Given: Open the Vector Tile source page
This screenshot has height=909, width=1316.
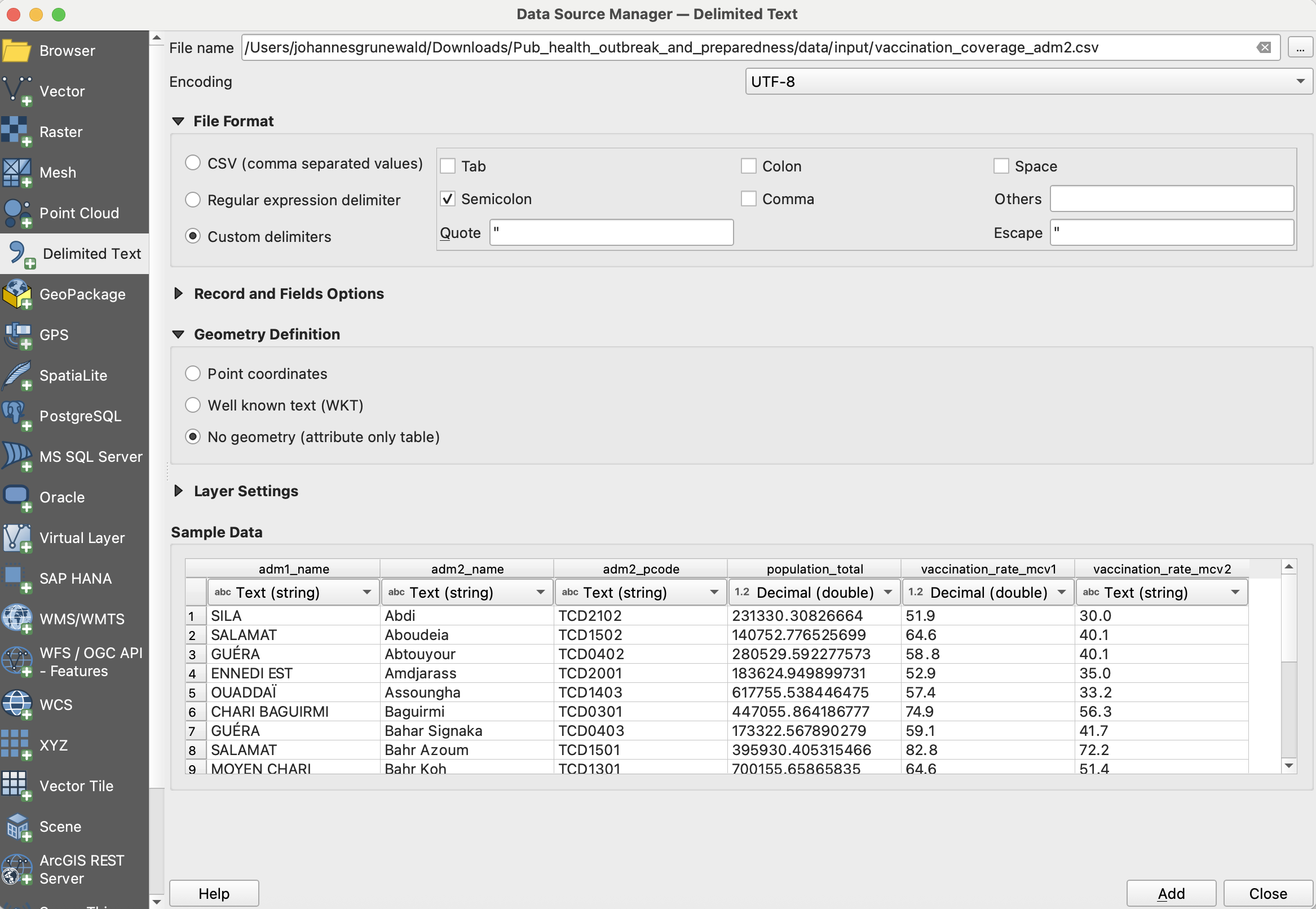Looking at the screenshot, I should [76, 786].
